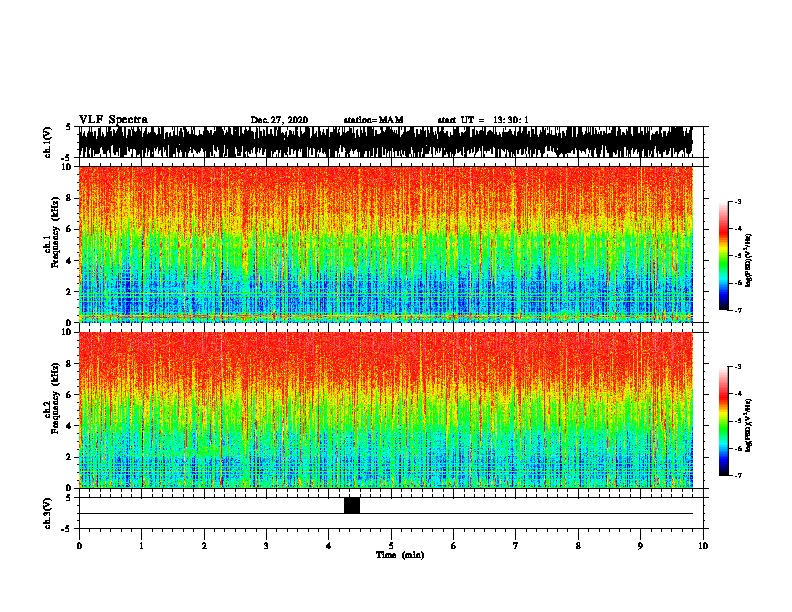The height and width of the screenshot is (612, 792).
Task: Click the "2" minute tick label
Action: (x=204, y=546)
